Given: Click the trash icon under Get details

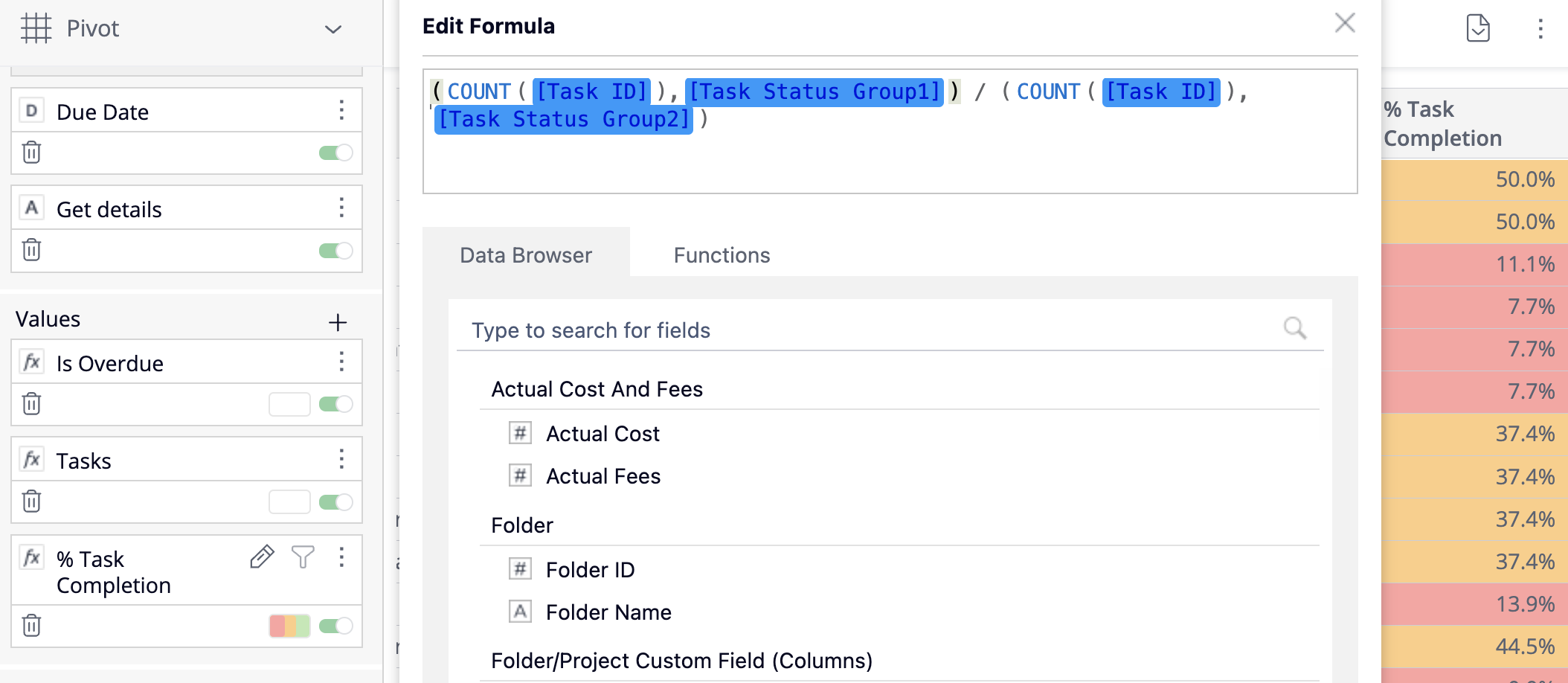Looking at the screenshot, I should (31, 250).
